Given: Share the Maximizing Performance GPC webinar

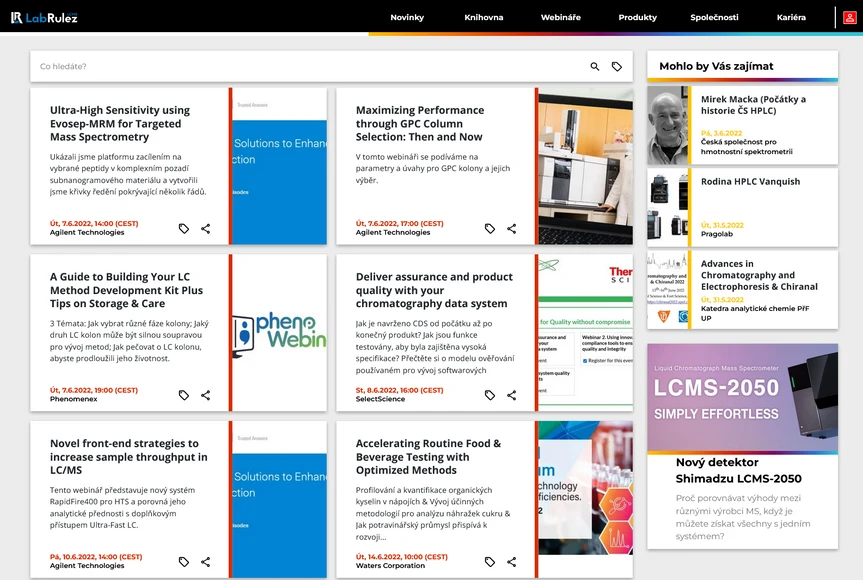Looking at the screenshot, I should point(511,228).
